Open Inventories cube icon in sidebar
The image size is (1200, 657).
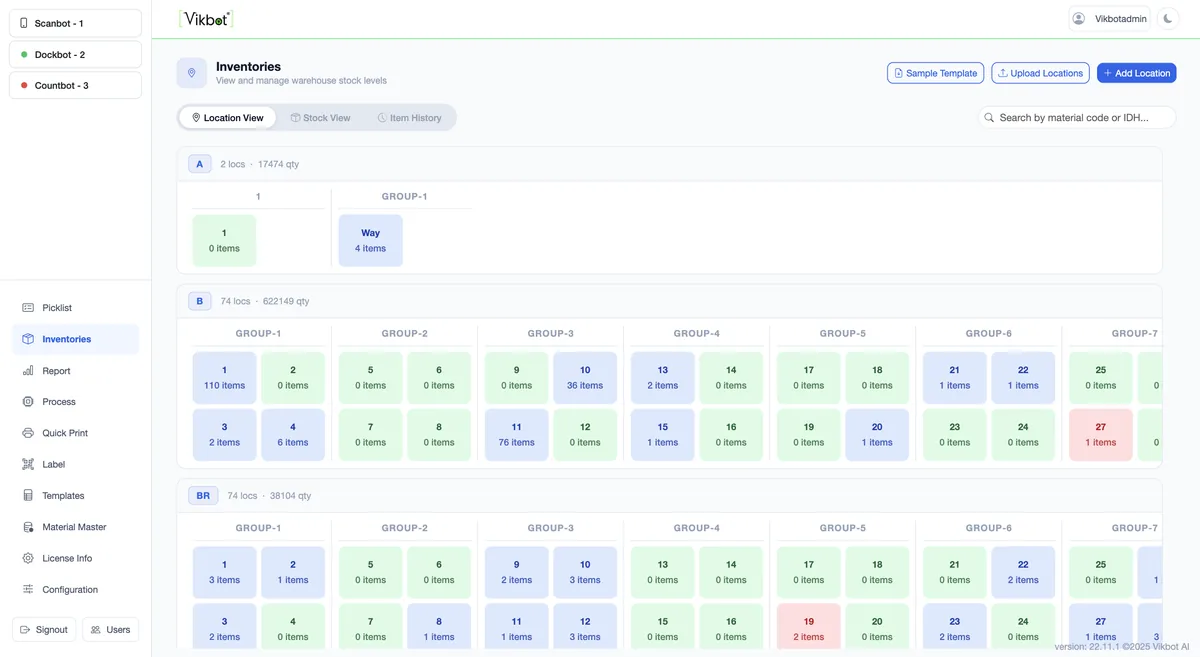click(28, 339)
